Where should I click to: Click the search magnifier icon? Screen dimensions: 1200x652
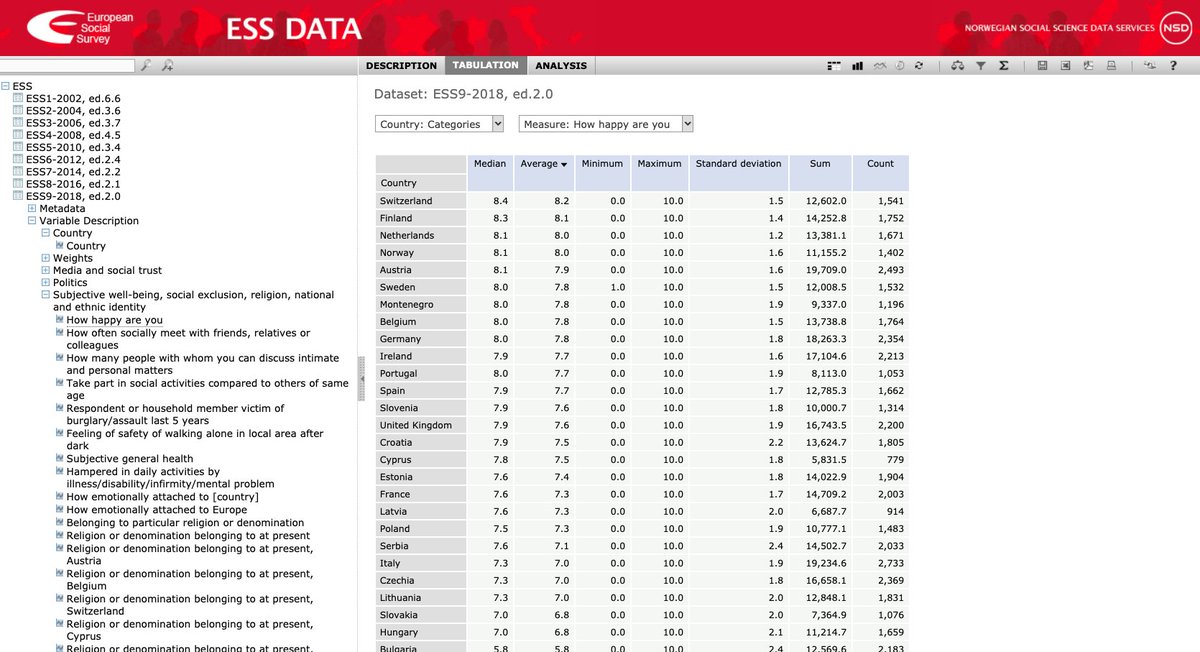146,66
